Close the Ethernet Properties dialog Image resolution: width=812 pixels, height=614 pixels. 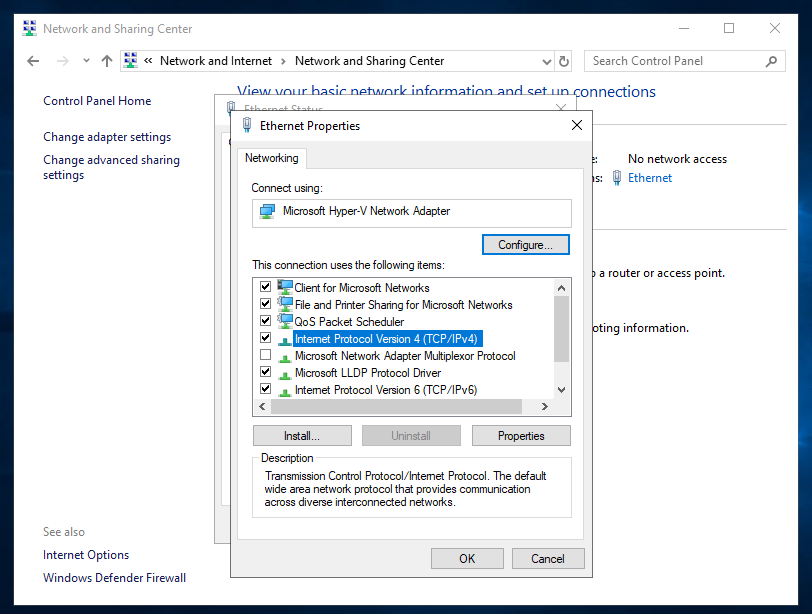pos(577,125)
